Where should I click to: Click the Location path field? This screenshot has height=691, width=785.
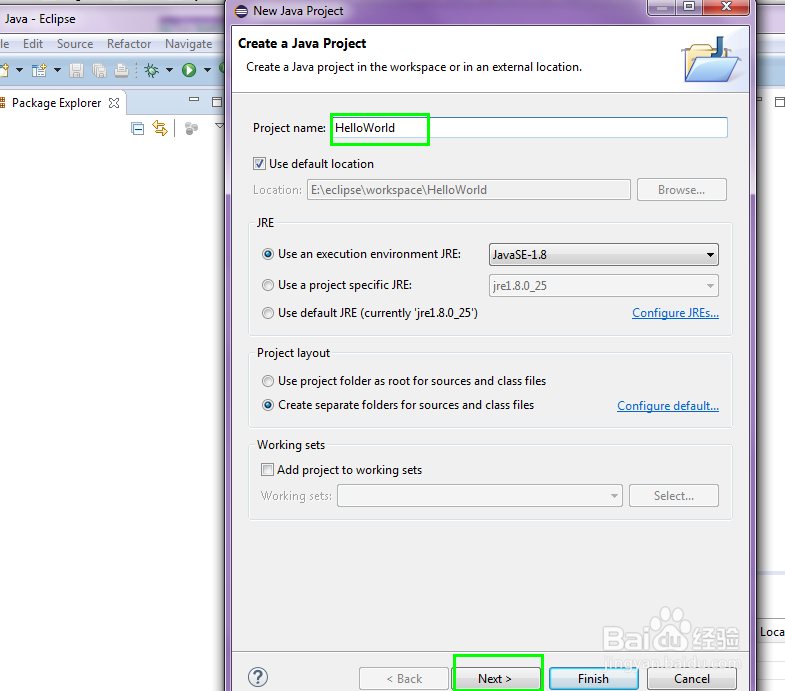tap(469, 190)
